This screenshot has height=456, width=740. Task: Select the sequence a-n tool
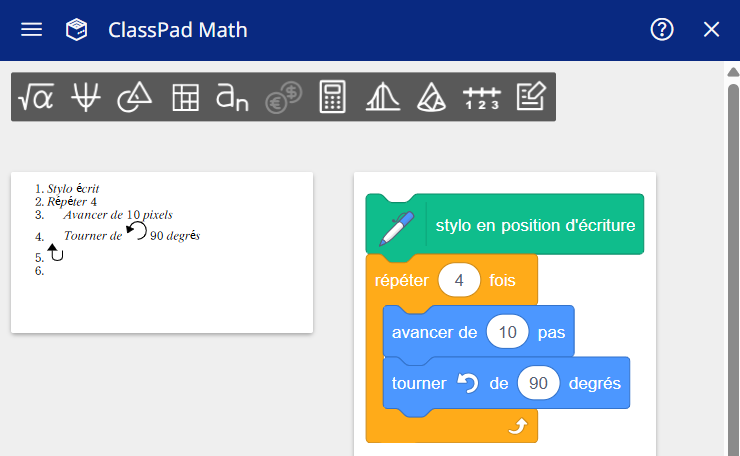pos(232,97)
